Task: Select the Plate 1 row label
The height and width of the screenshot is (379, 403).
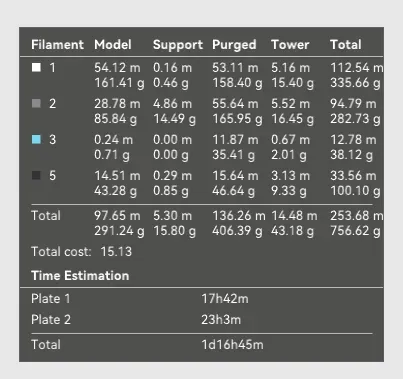Action: click(51, 299)
